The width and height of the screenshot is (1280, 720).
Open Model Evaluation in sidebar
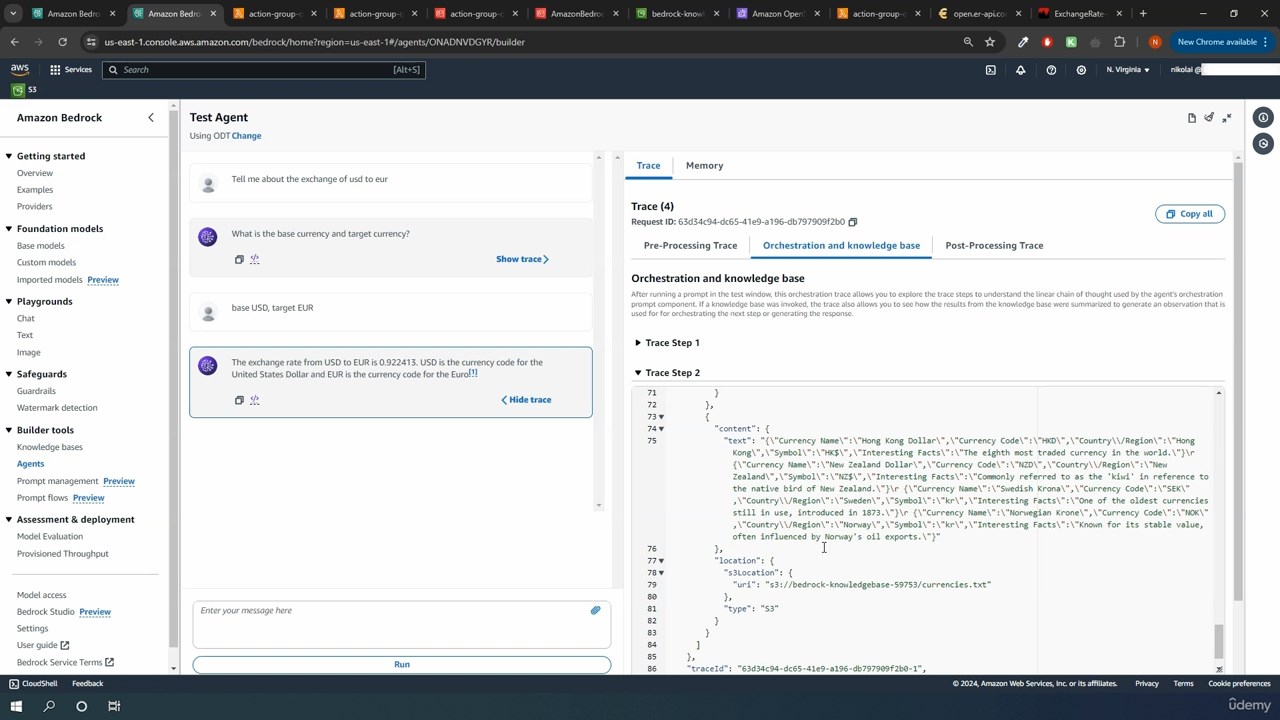50,537
